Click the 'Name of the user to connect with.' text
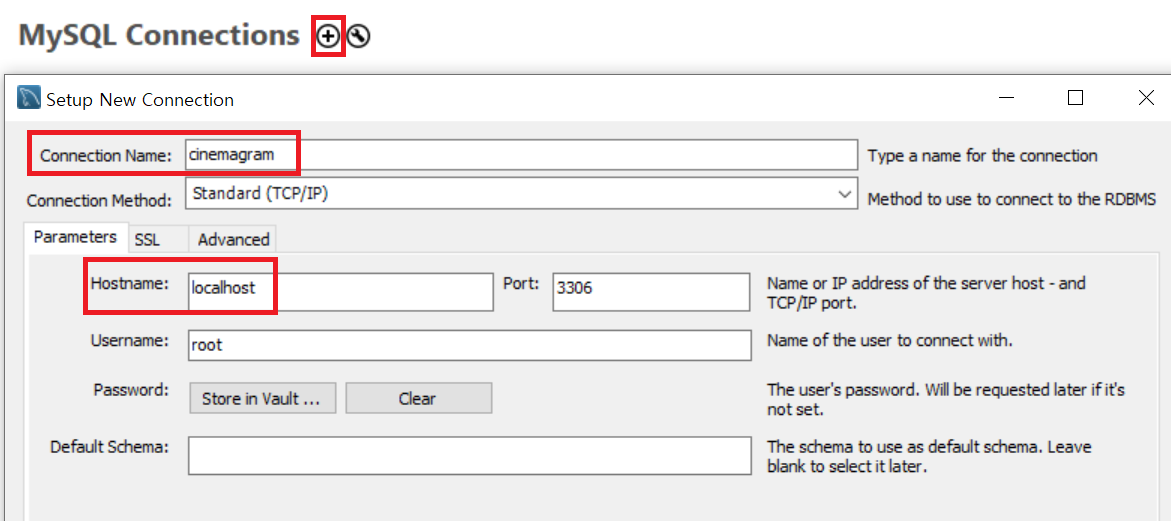 (889, 340)
